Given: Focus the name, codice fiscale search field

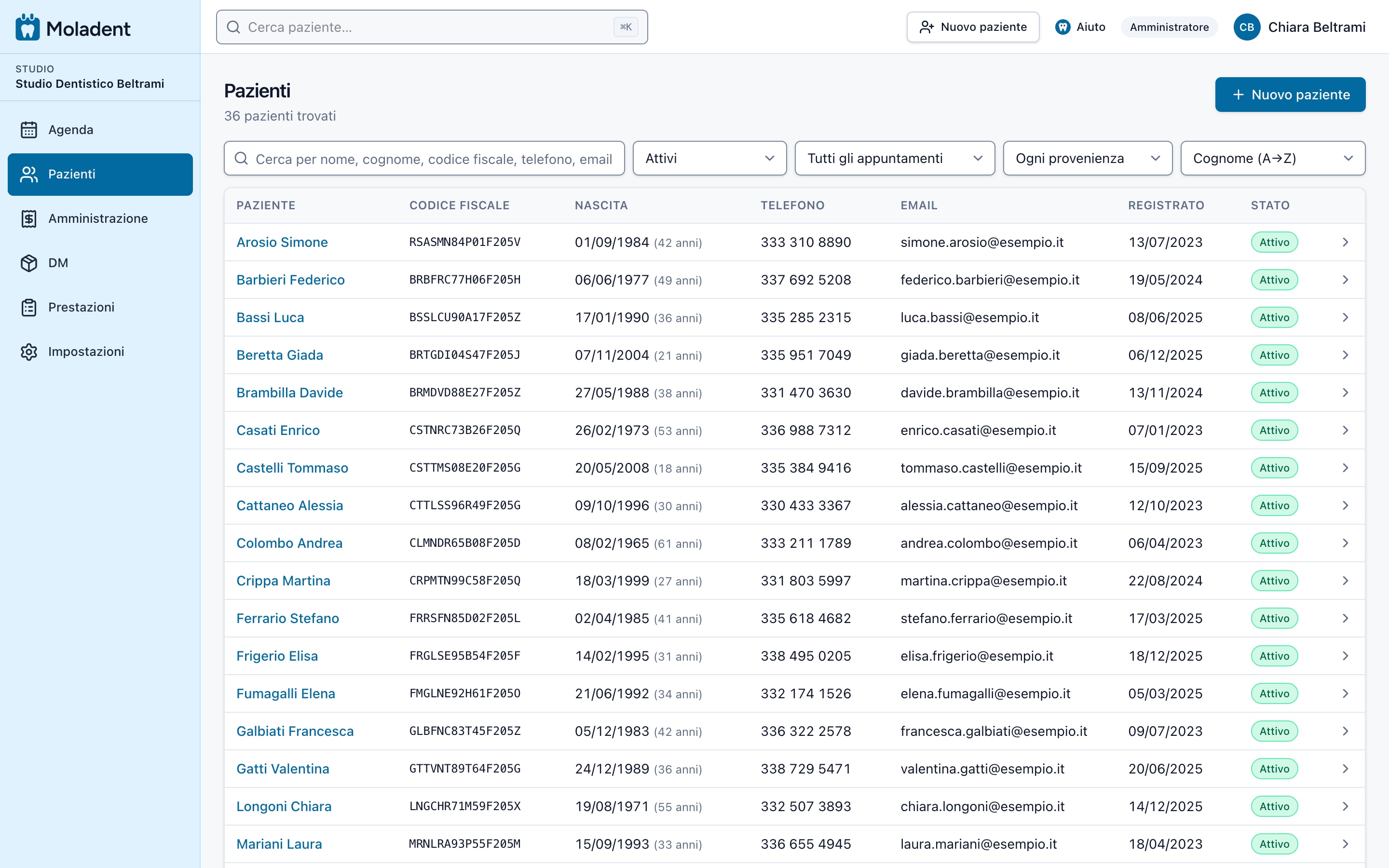Looking at the screenshot, I should [424, 159].
